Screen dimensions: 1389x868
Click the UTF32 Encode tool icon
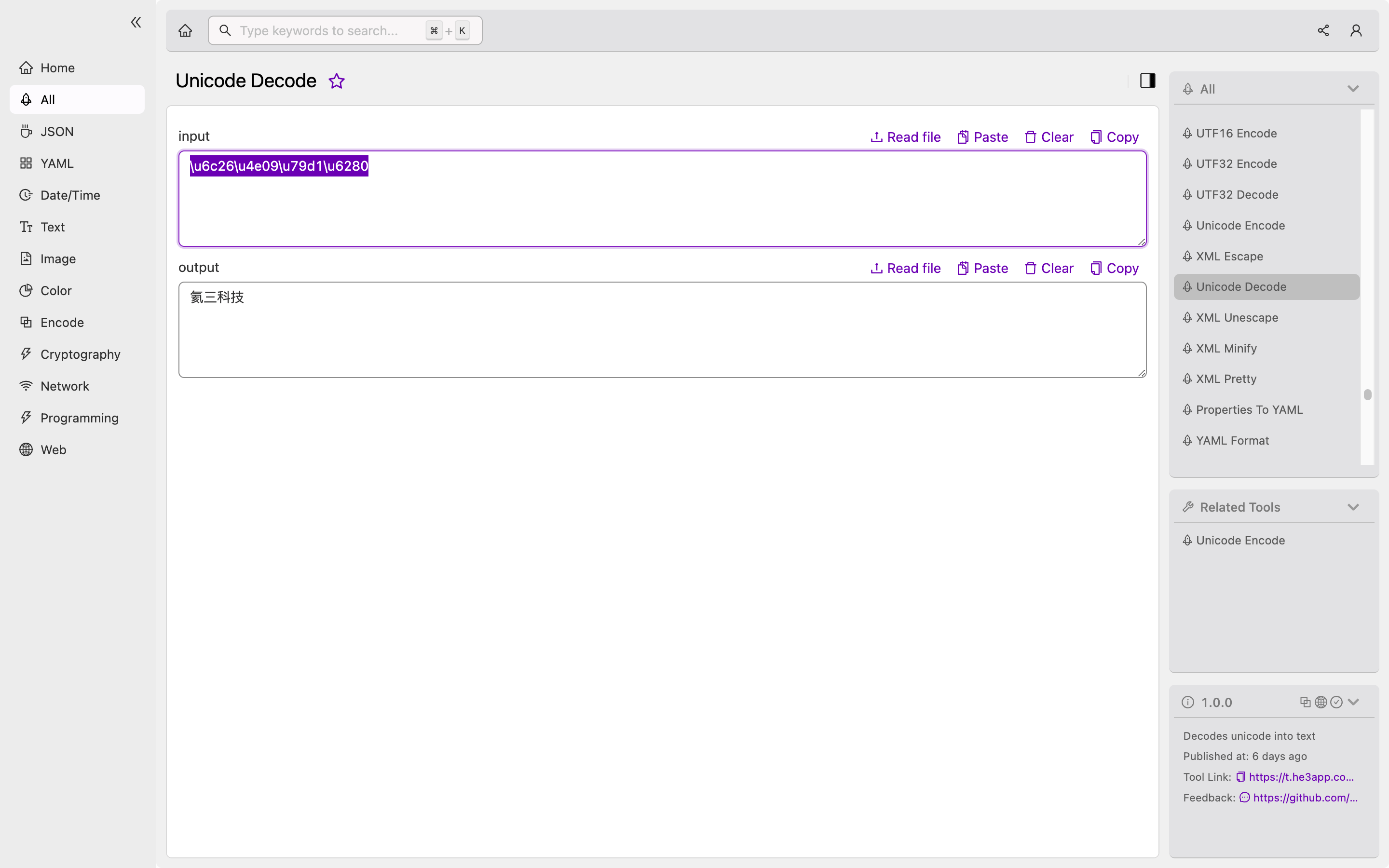point(1188,163)
